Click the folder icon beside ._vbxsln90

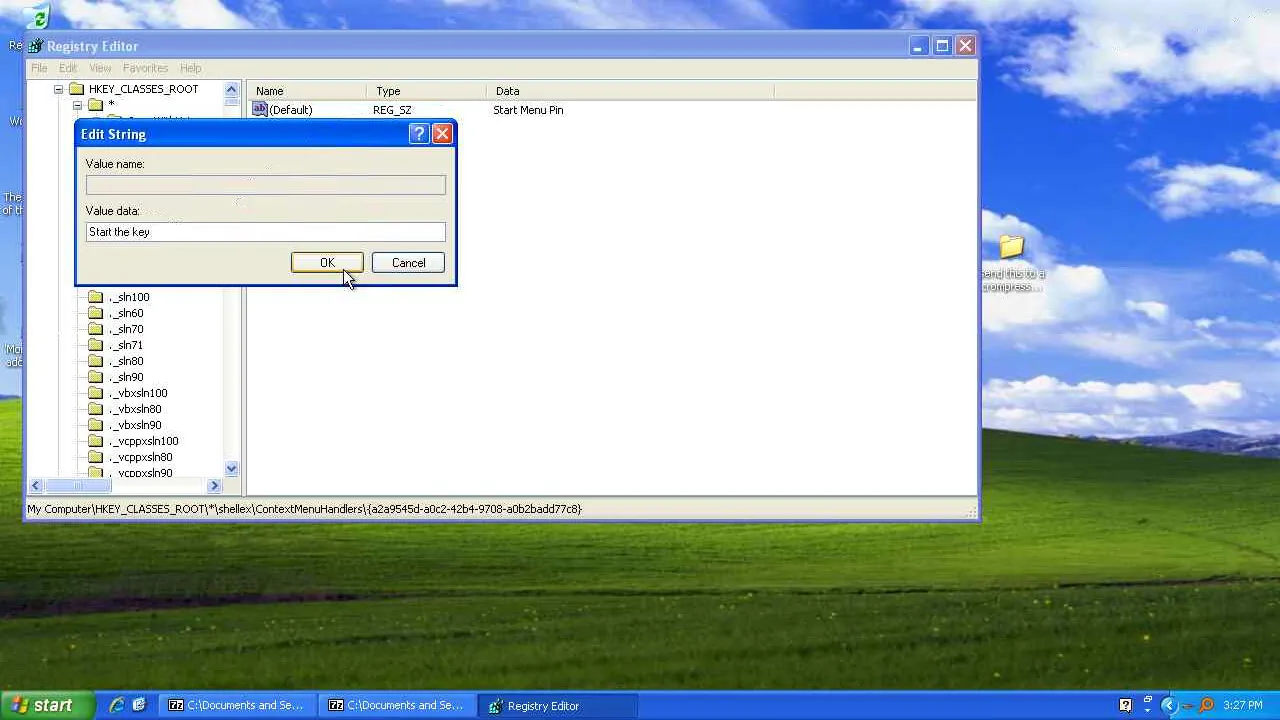click(x=96, y=425)
